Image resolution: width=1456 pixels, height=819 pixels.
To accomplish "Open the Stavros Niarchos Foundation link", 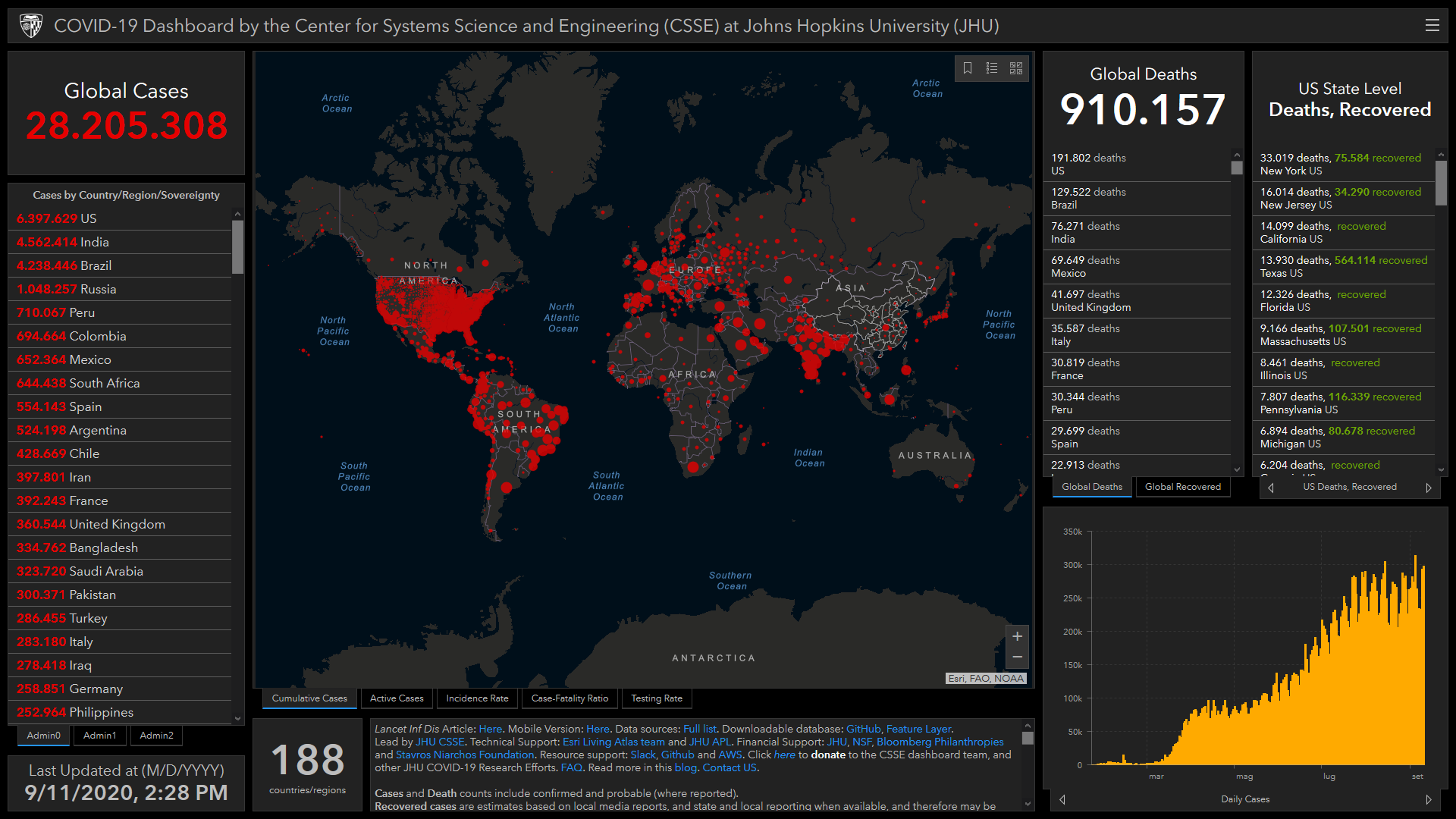I will [465, 755].
